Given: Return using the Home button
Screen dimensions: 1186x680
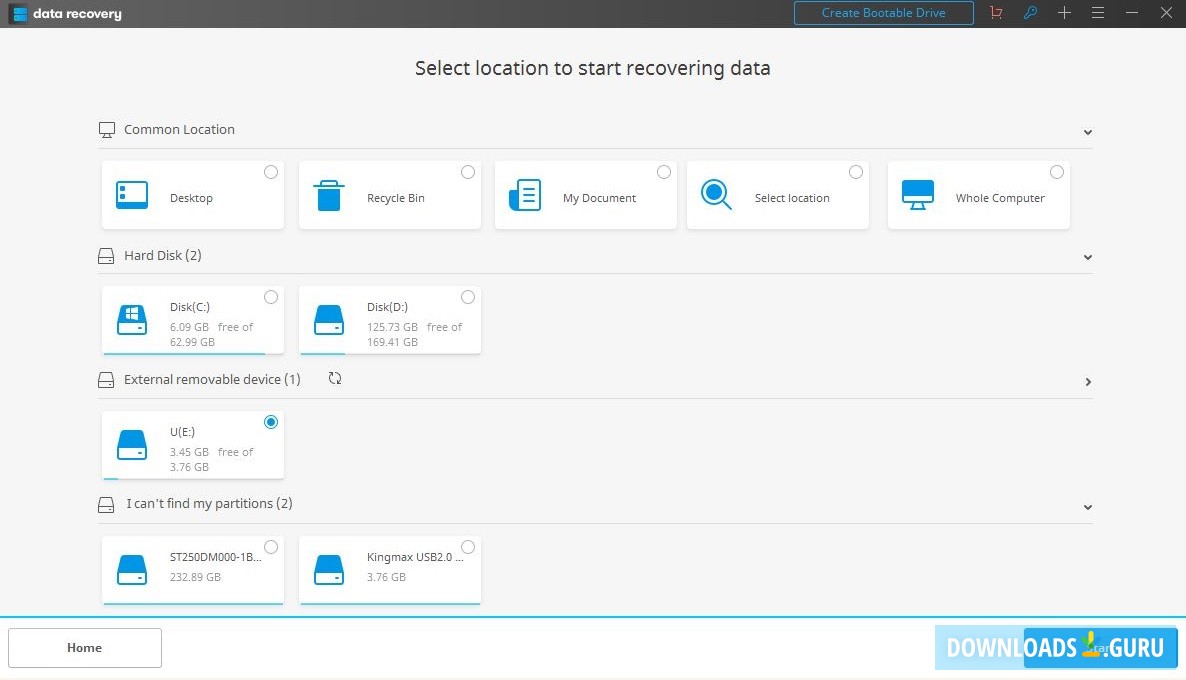Looking at the screenshot, I should [84, 647].
